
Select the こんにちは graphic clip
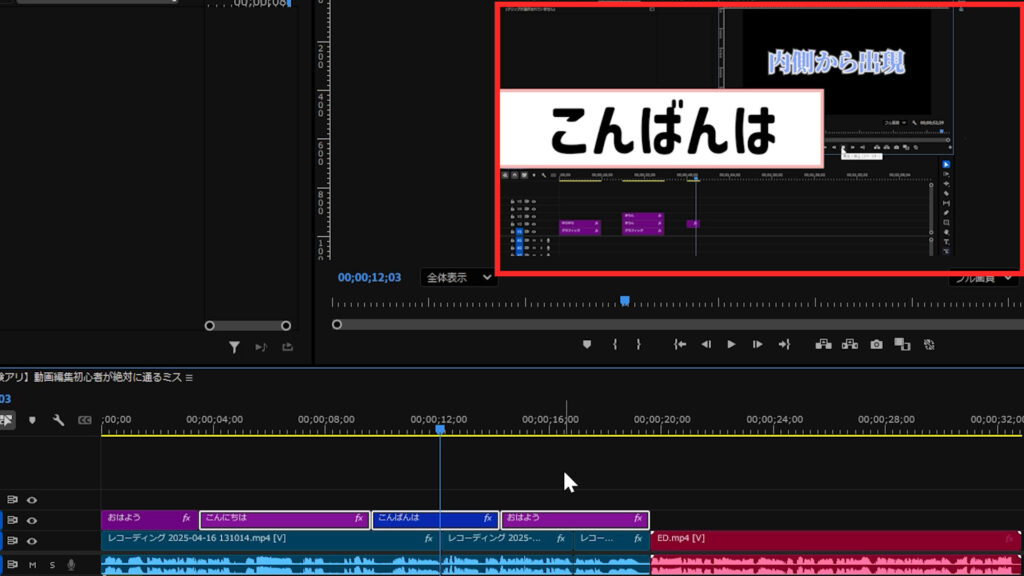pyautogui.click(x=285, y=520)
